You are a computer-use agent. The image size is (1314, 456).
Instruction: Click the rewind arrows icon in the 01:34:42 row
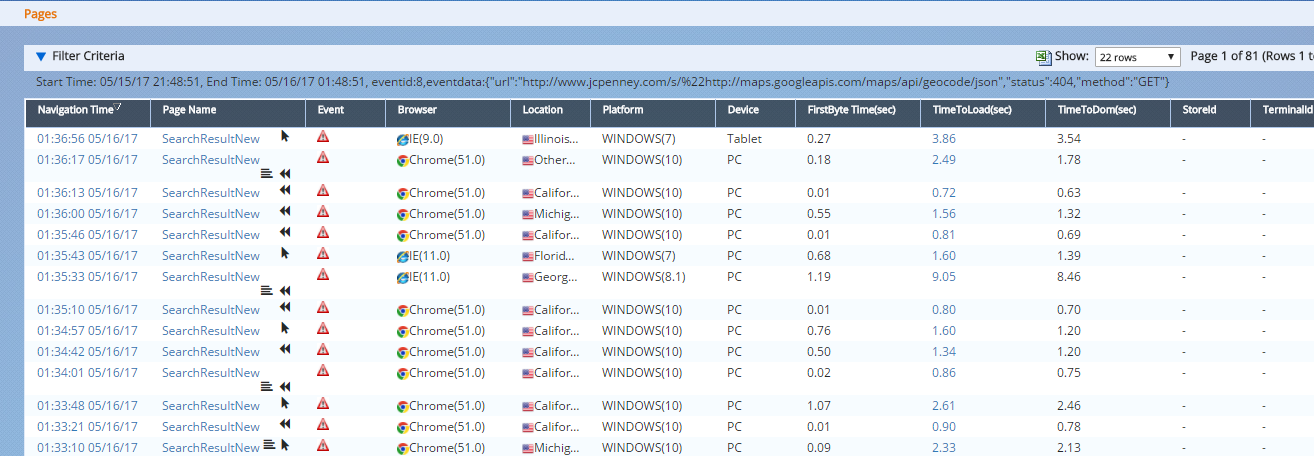click(x=284, y=349)
